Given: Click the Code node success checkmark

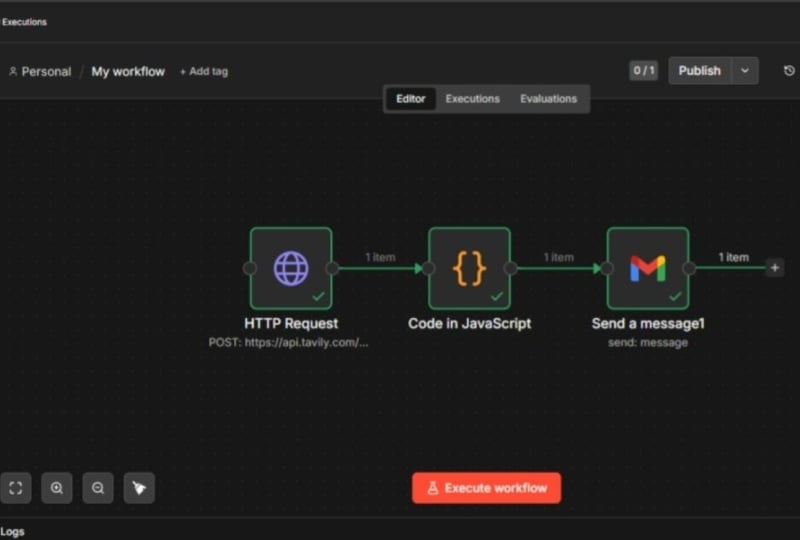Looking at the screenshot, I should (x=497, y=296).
